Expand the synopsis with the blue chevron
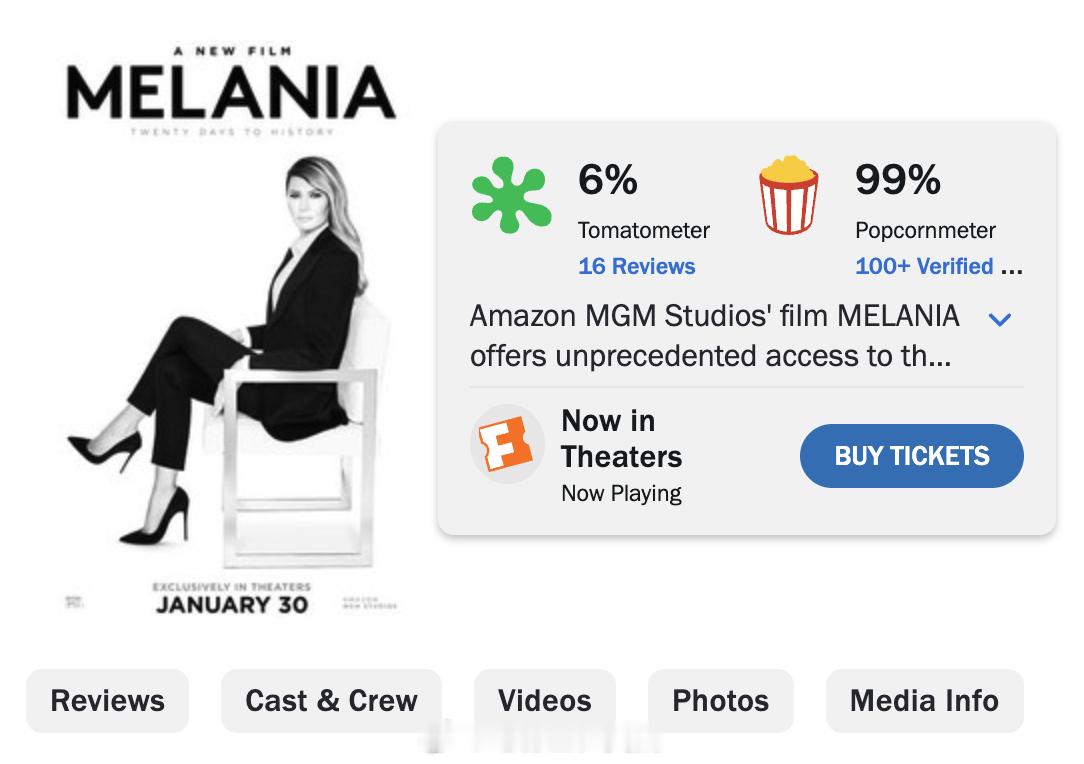Screen dimensions: 1084x764 tap(999, 319)
